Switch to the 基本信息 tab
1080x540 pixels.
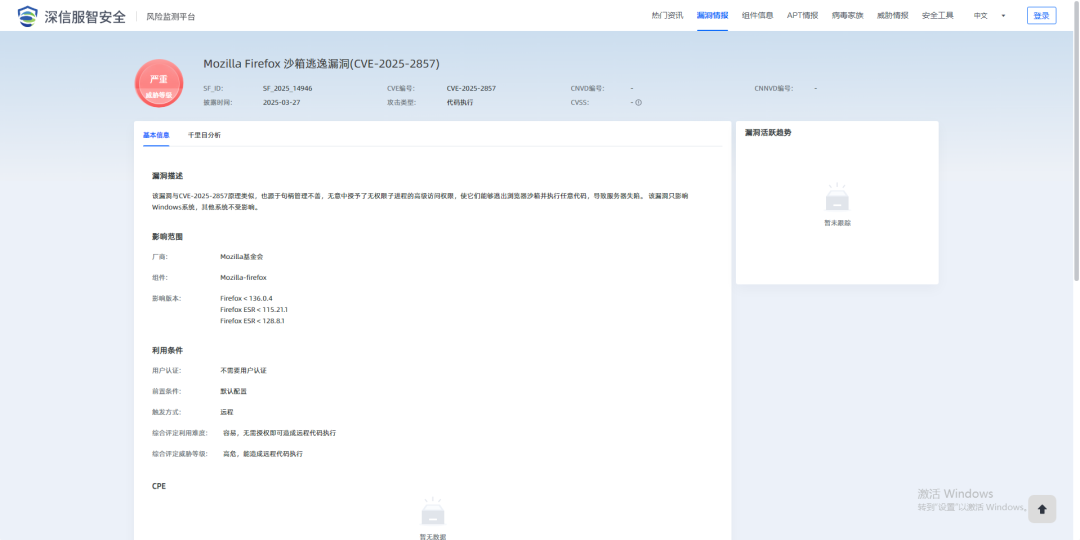(156, 135)
